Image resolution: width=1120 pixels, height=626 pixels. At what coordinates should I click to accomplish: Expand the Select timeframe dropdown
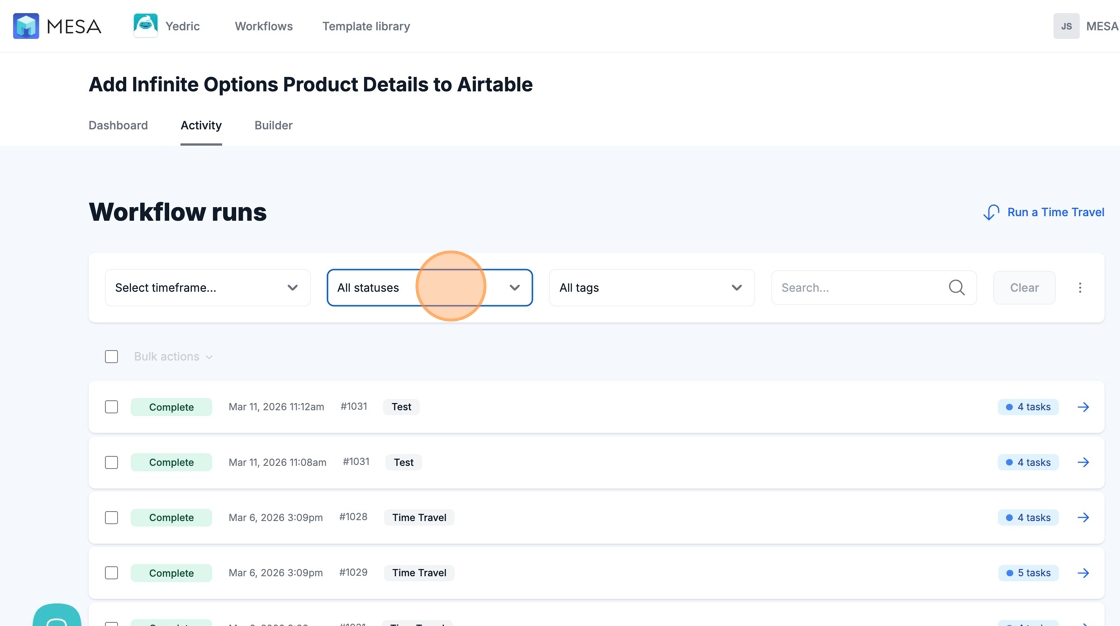(x=207, y=288)
